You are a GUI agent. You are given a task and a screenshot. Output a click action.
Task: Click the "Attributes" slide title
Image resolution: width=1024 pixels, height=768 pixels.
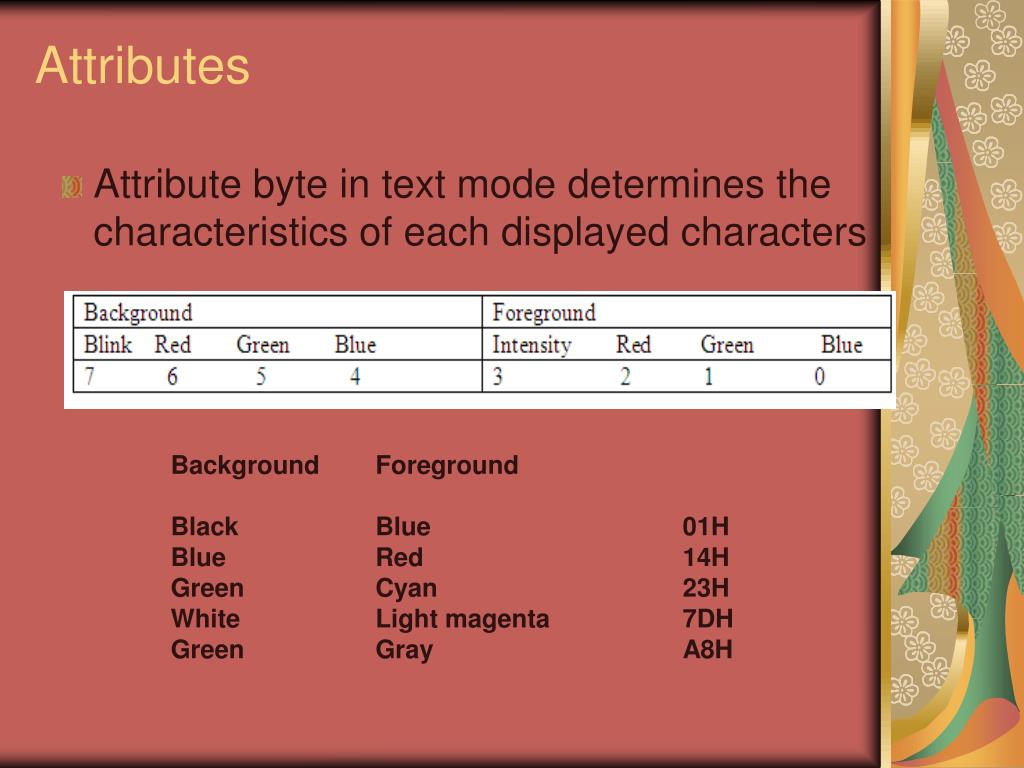click(142, 66)
